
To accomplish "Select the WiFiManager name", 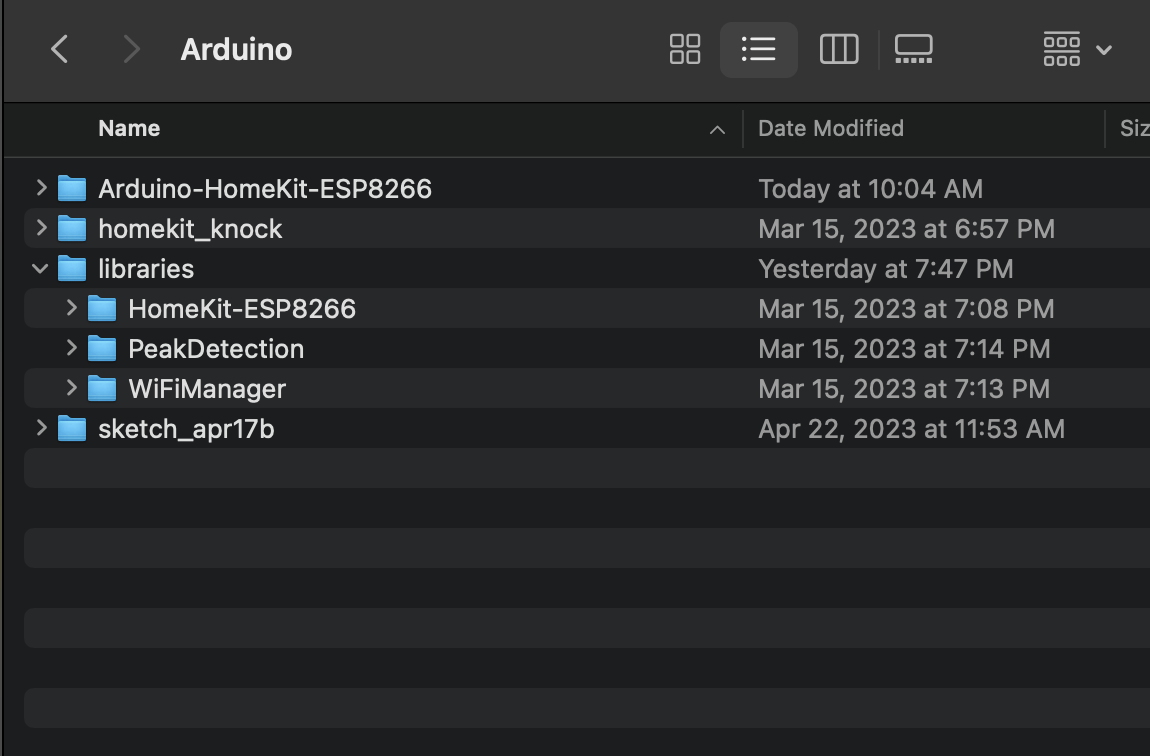I will click(207, 389).
